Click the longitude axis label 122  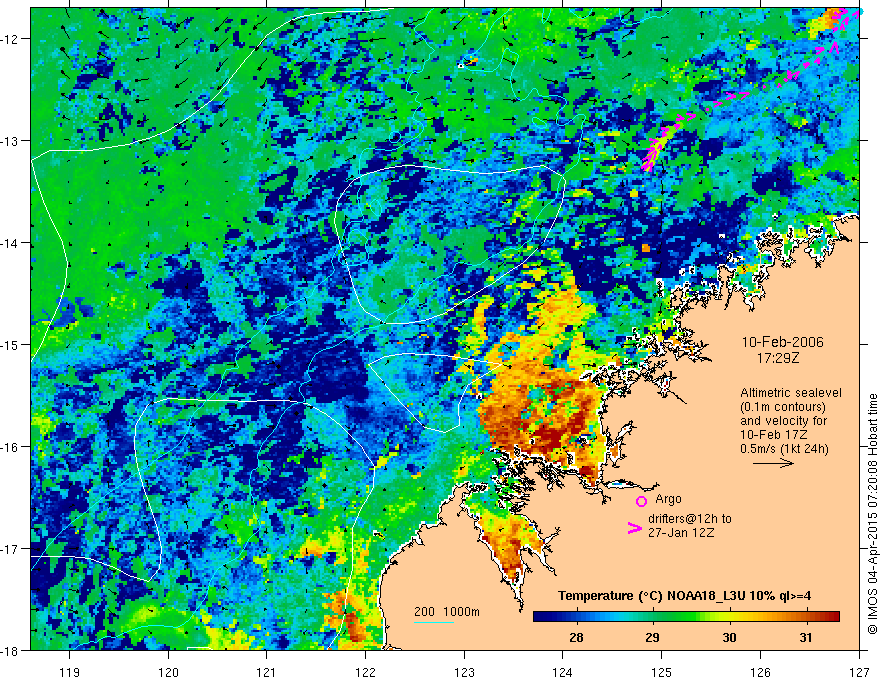(x=365, y=672)
